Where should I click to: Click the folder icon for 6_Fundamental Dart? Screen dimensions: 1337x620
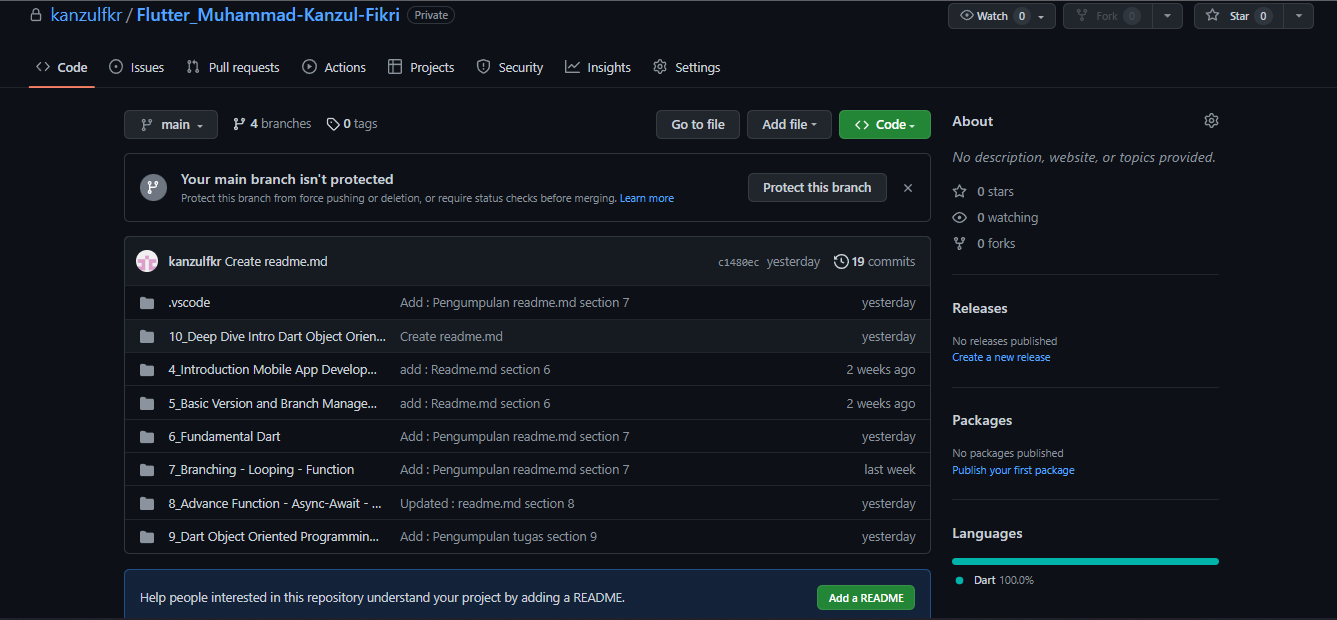pyautogui.click(x=146, y=436)
